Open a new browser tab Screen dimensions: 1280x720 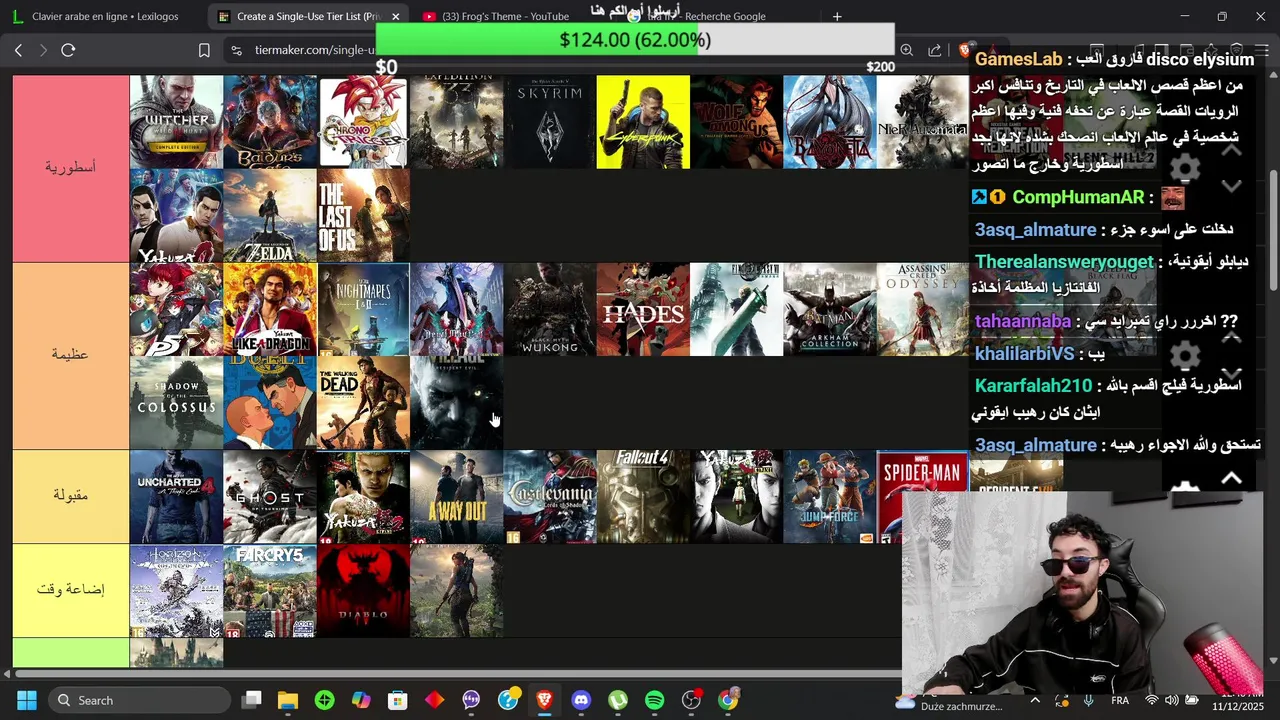pyautogui.click(x=837, y=16)
